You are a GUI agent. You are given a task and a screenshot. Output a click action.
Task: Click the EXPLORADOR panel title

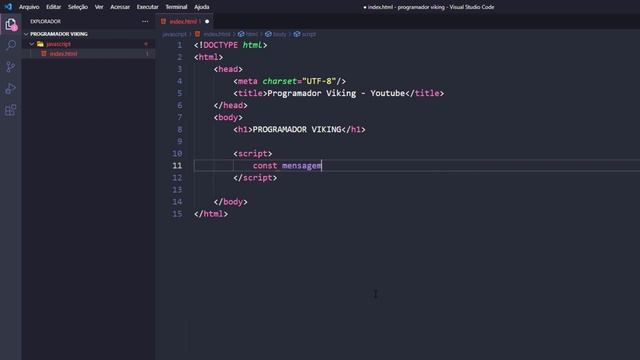coord(45,21)
